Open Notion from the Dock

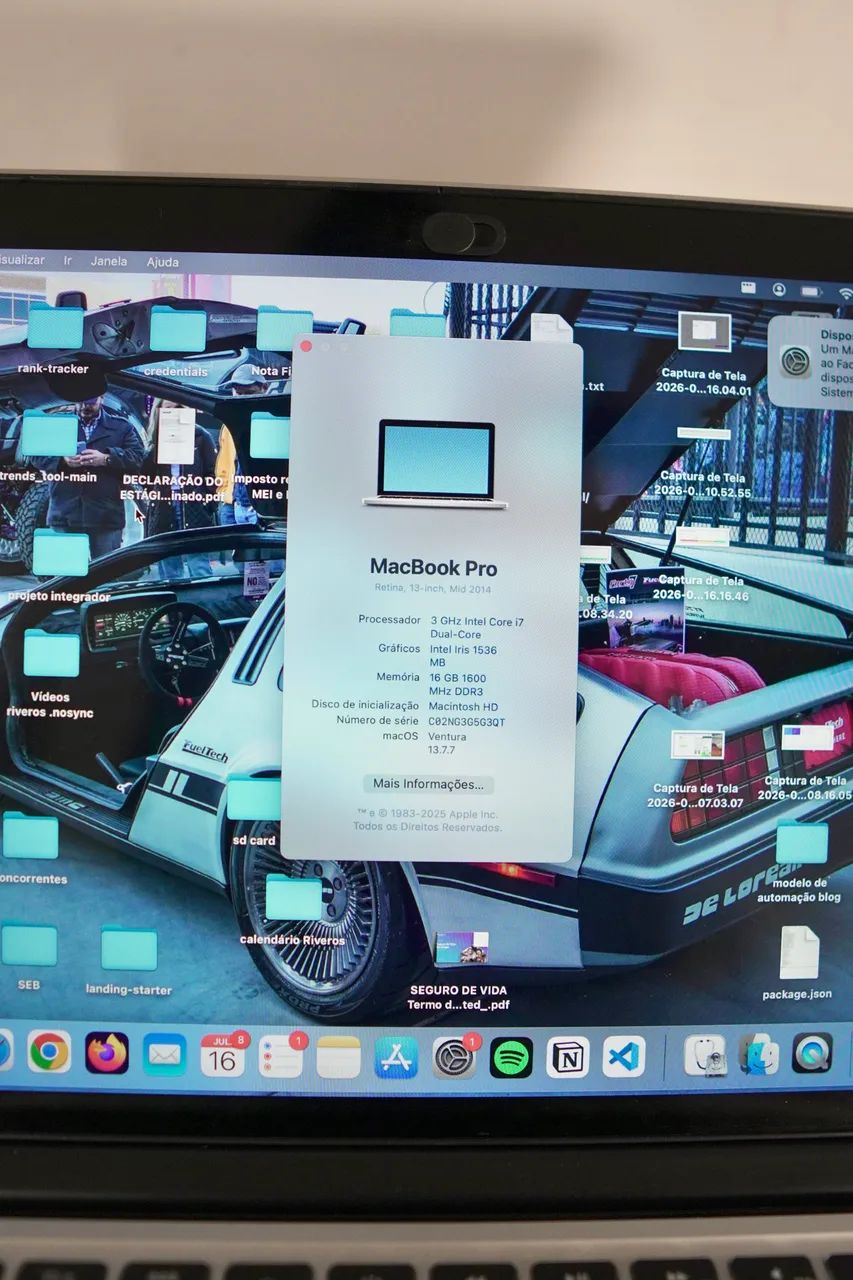568,1057
